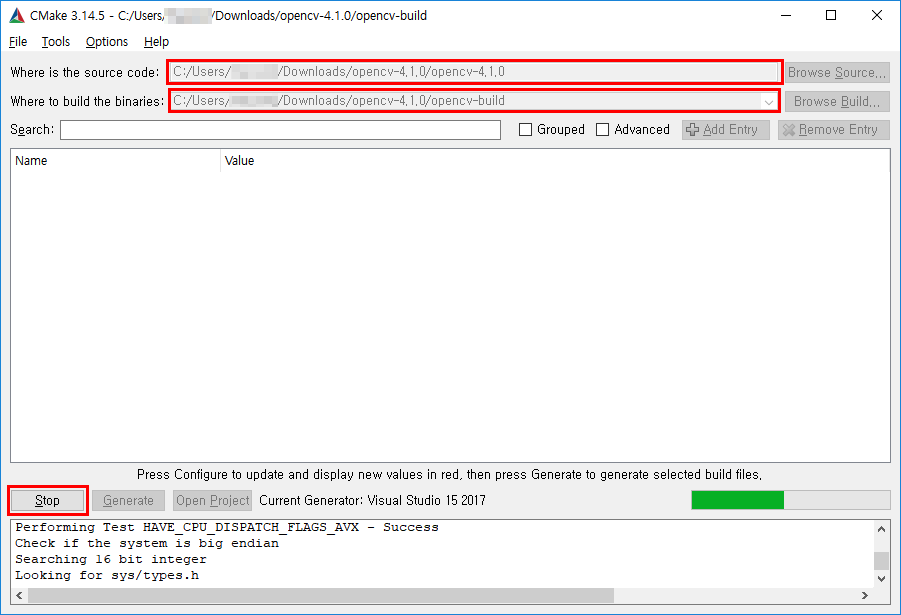Click the horizontal scrollbar left arrow
The image size is (901, 615).
point(20,595)
